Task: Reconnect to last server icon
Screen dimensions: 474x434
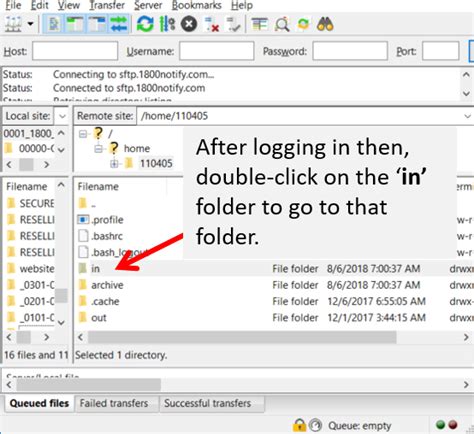Action: click(233, 24)
